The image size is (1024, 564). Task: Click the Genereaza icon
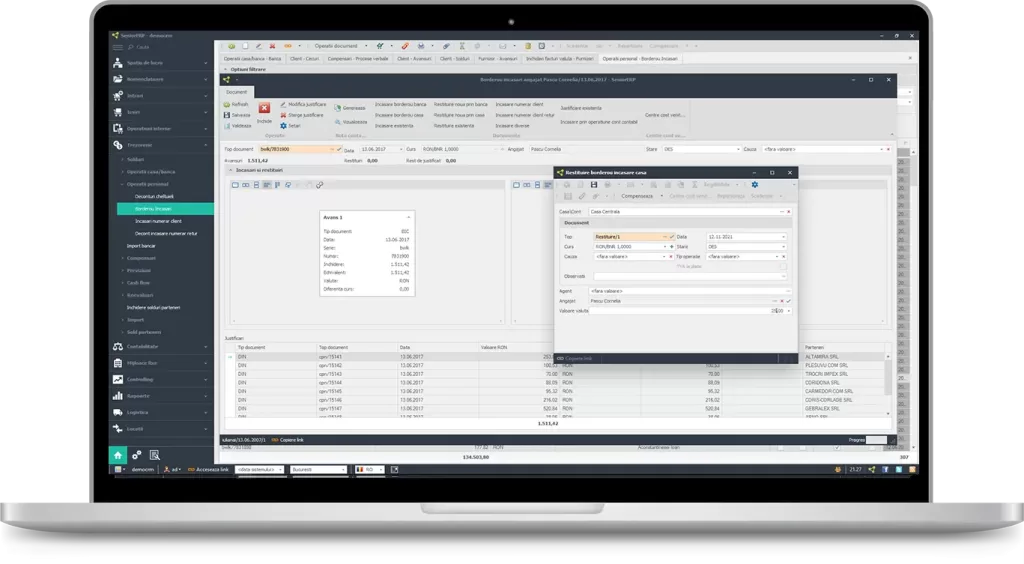(338, 108)
